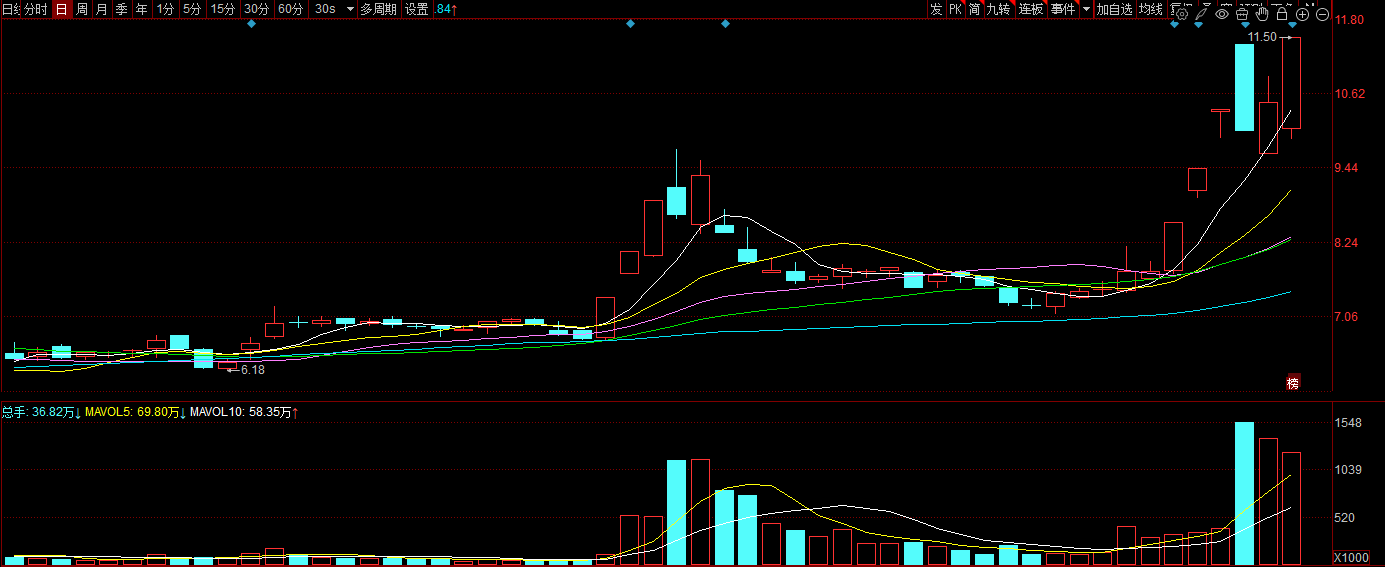Click the 6.18 low price label

pyautogui.click(x=253, y=370)
